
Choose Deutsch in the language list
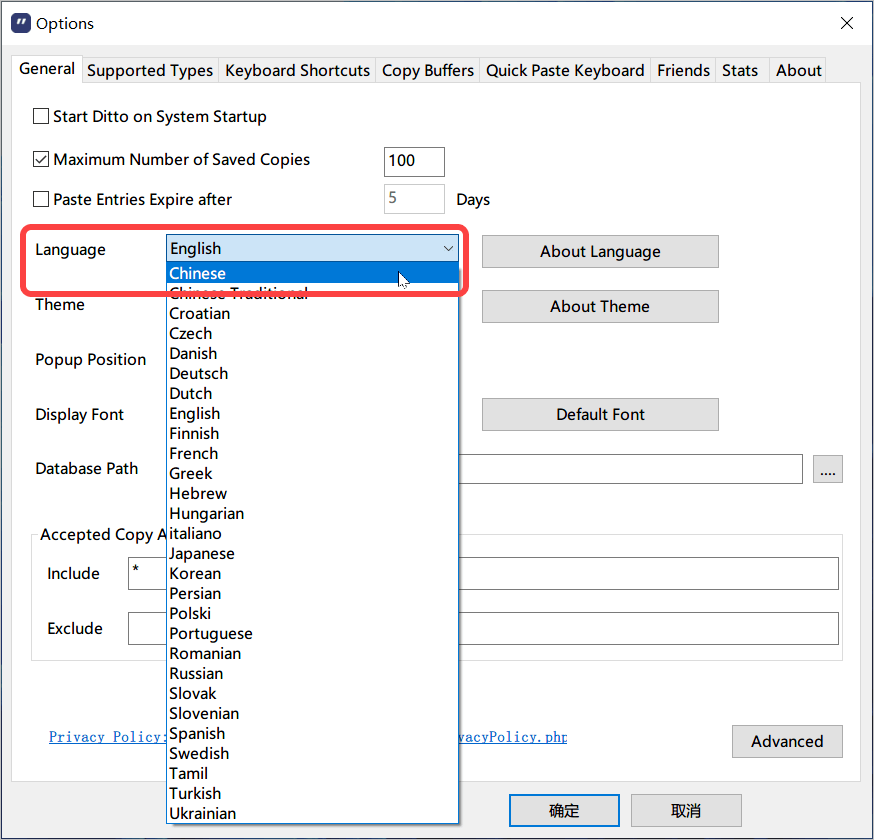pyautogui.click(x=312, y=374)
